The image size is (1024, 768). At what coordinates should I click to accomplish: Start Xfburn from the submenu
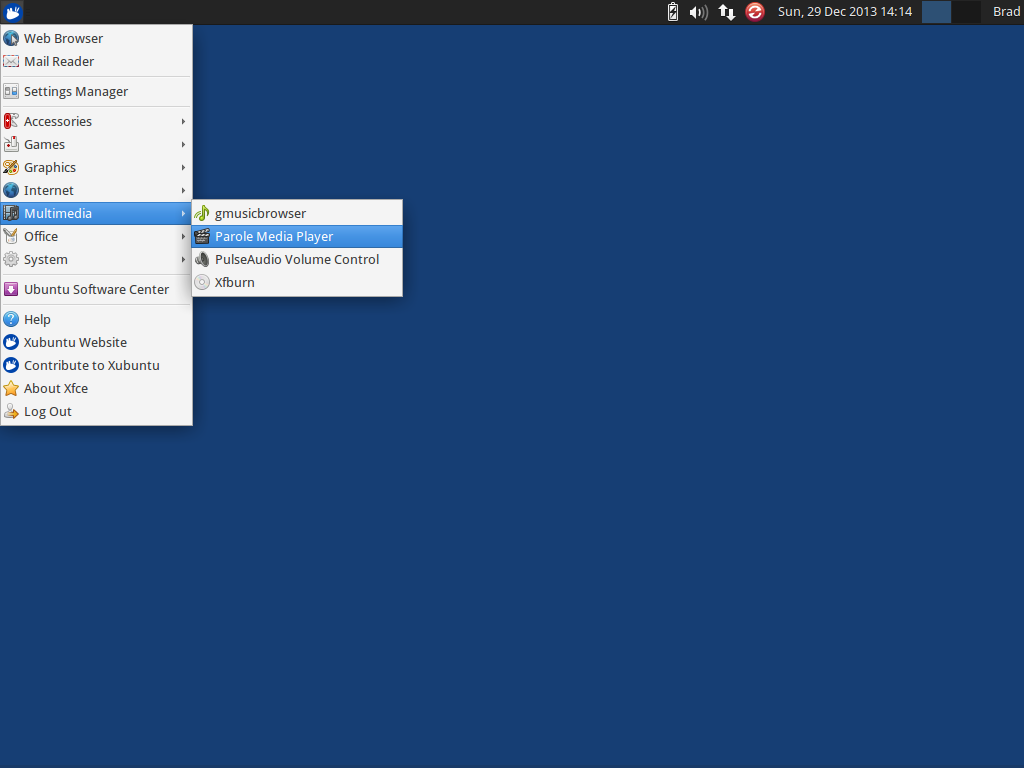297,282
